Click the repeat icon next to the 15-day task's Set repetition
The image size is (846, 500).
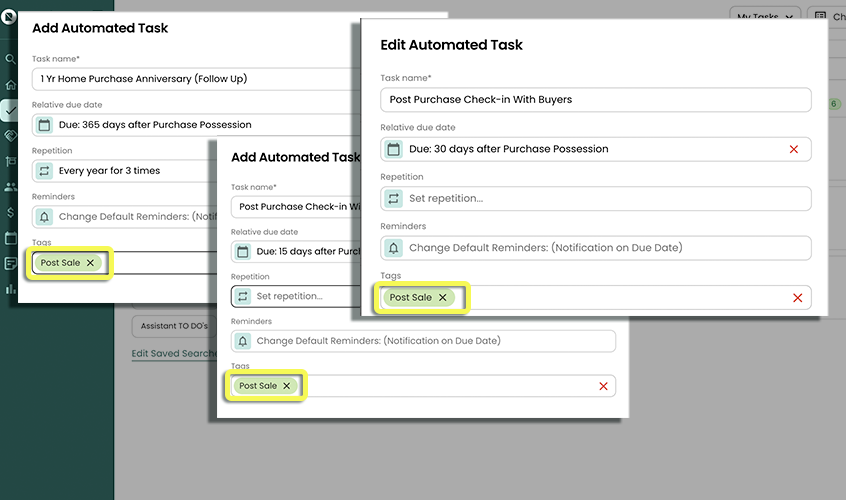tap(242, 296)
